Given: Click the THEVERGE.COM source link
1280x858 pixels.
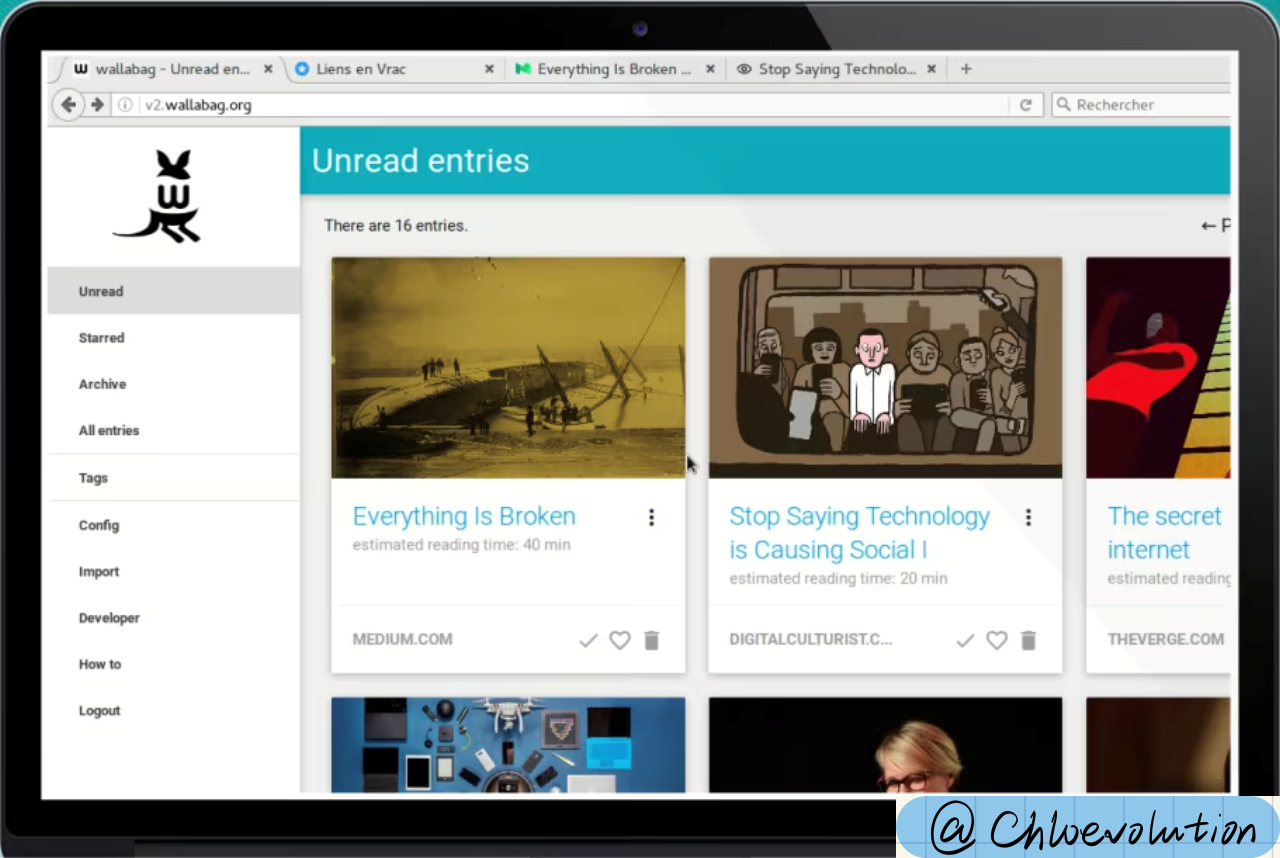Looking at the screenshot, I should (x=1165, y=639).
